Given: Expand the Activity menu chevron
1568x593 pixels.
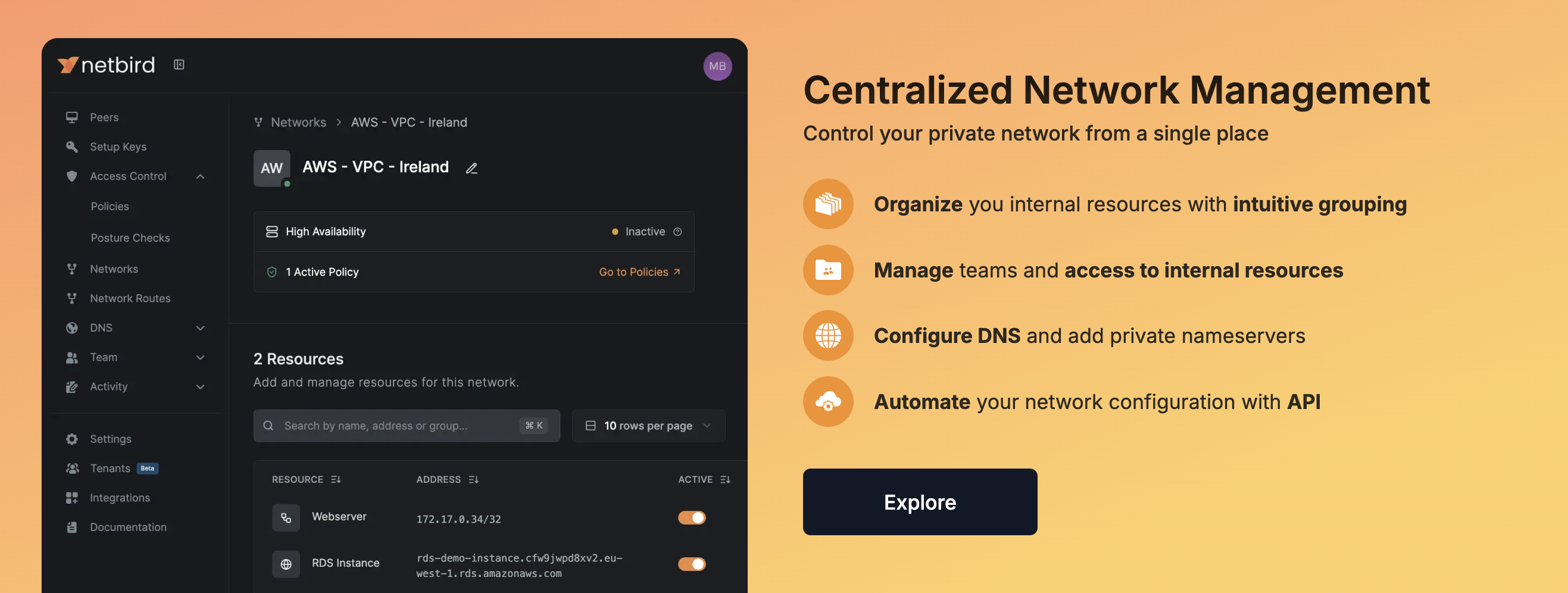Looking at the screenshot, I should 200,386.
